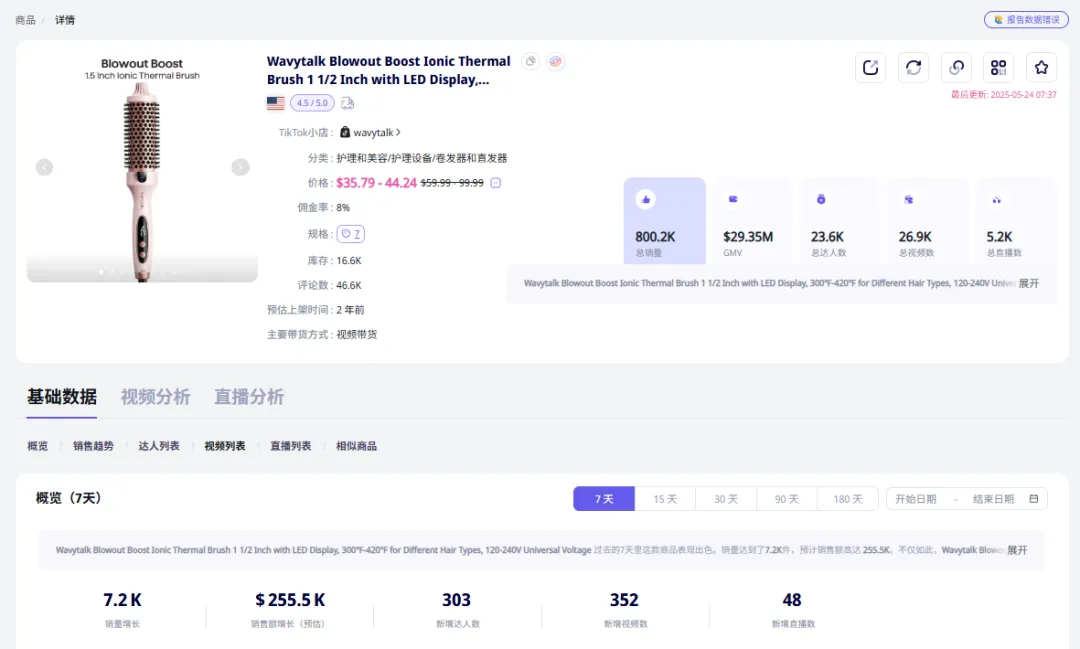The image size is (1080, 649).
Task: Select the 30天 time range
Action: tap(726, 499)
